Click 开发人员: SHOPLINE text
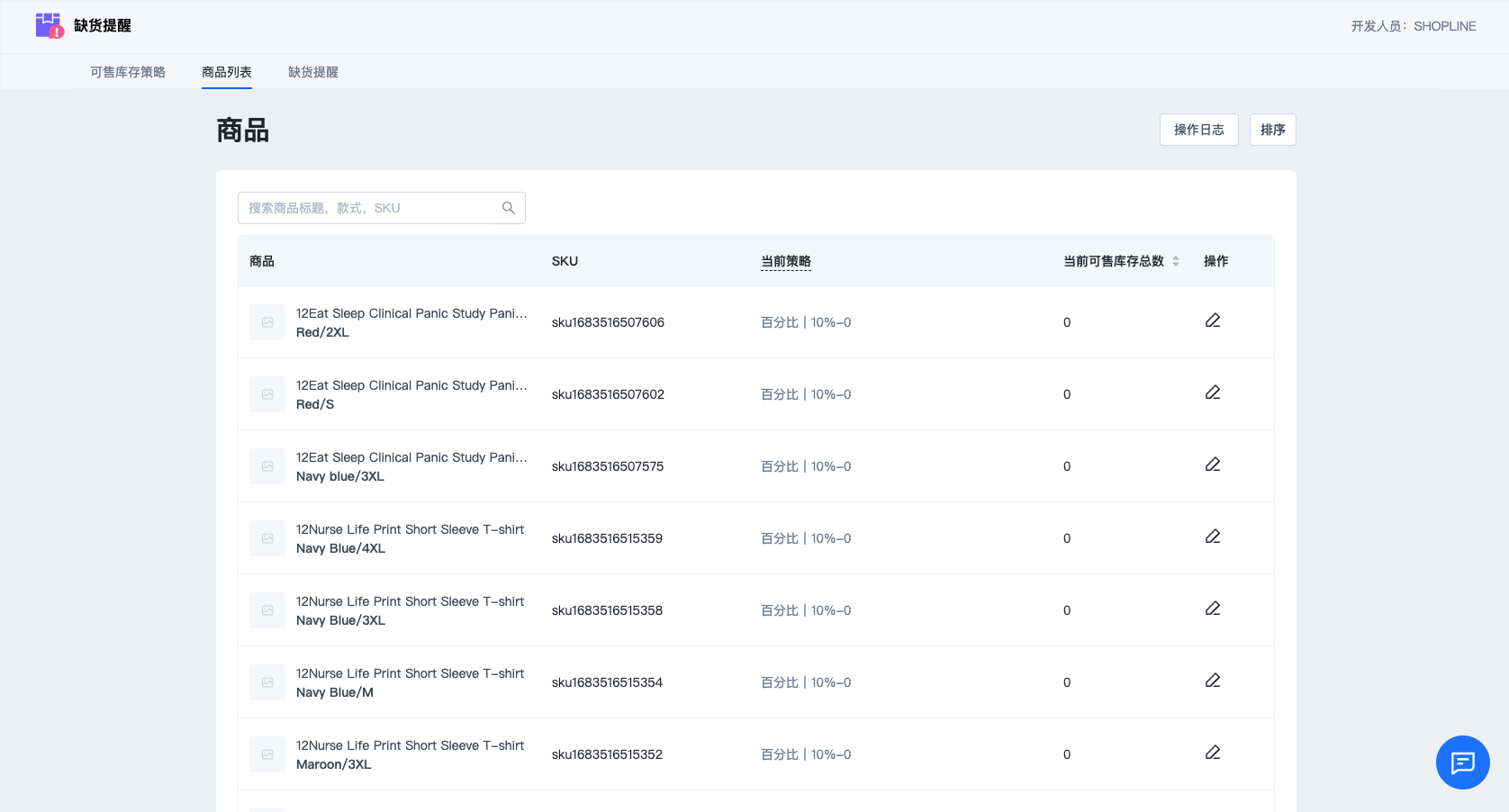This screenshot has height=812, width=1509. pos(1414,26)
